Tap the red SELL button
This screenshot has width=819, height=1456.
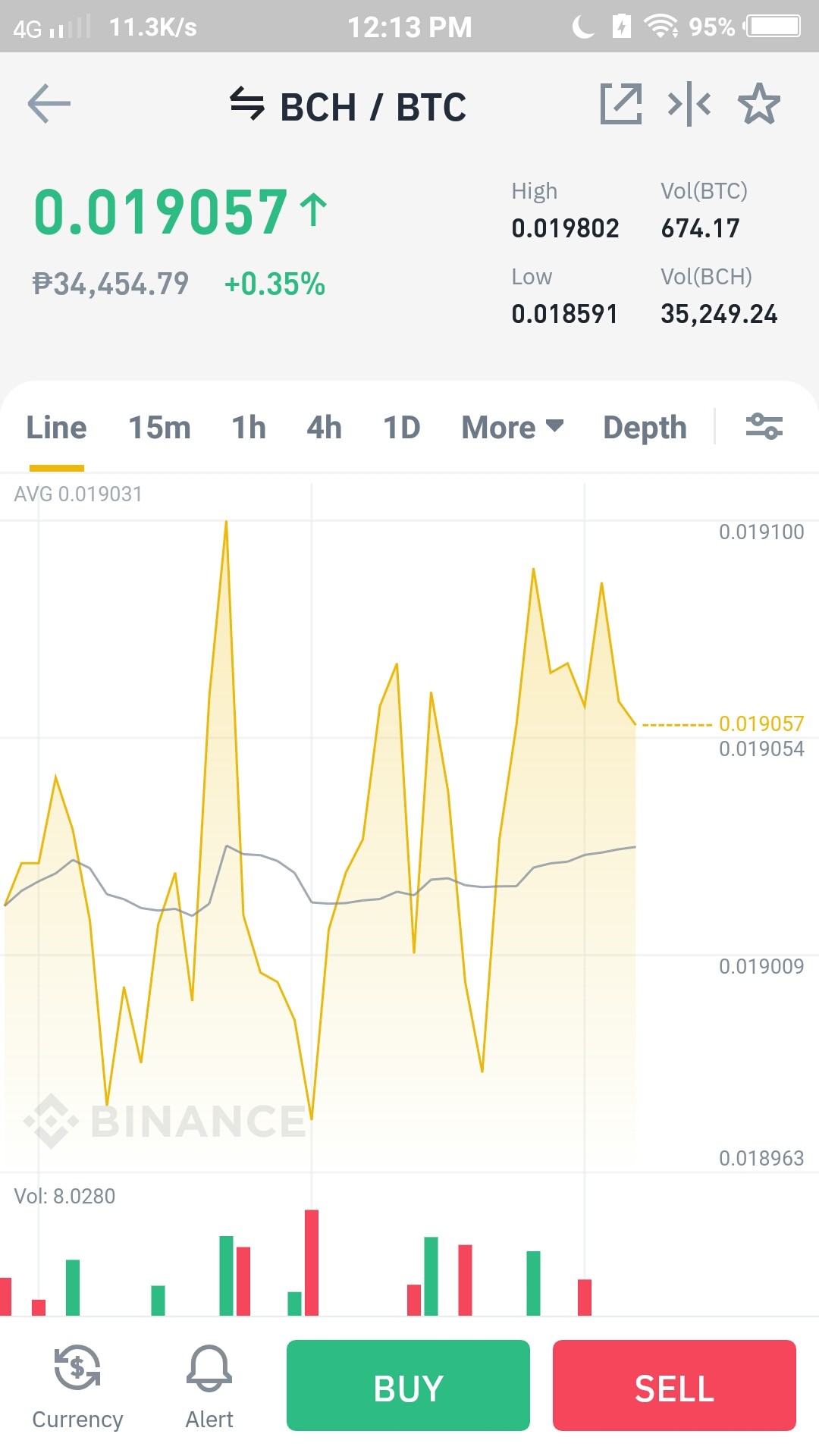(674, 1385)
